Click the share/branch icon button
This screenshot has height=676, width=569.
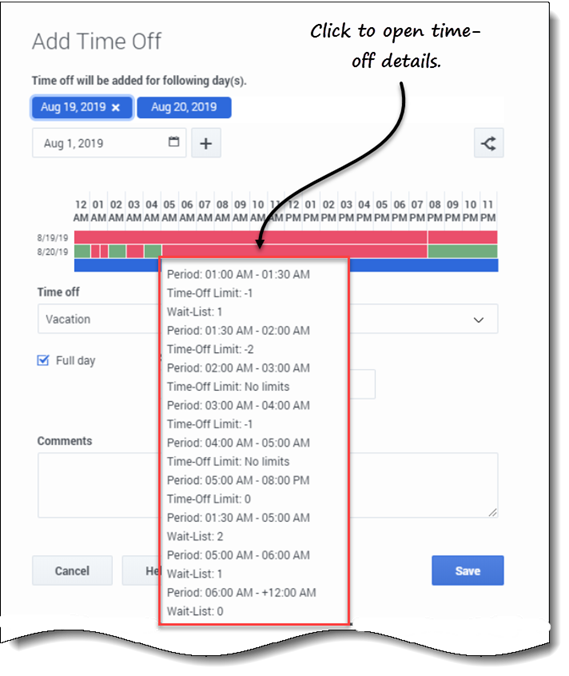tap(489, 143)
